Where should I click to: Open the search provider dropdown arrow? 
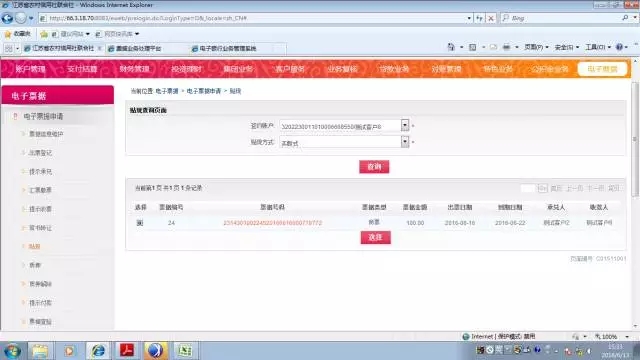coord(635,18)
